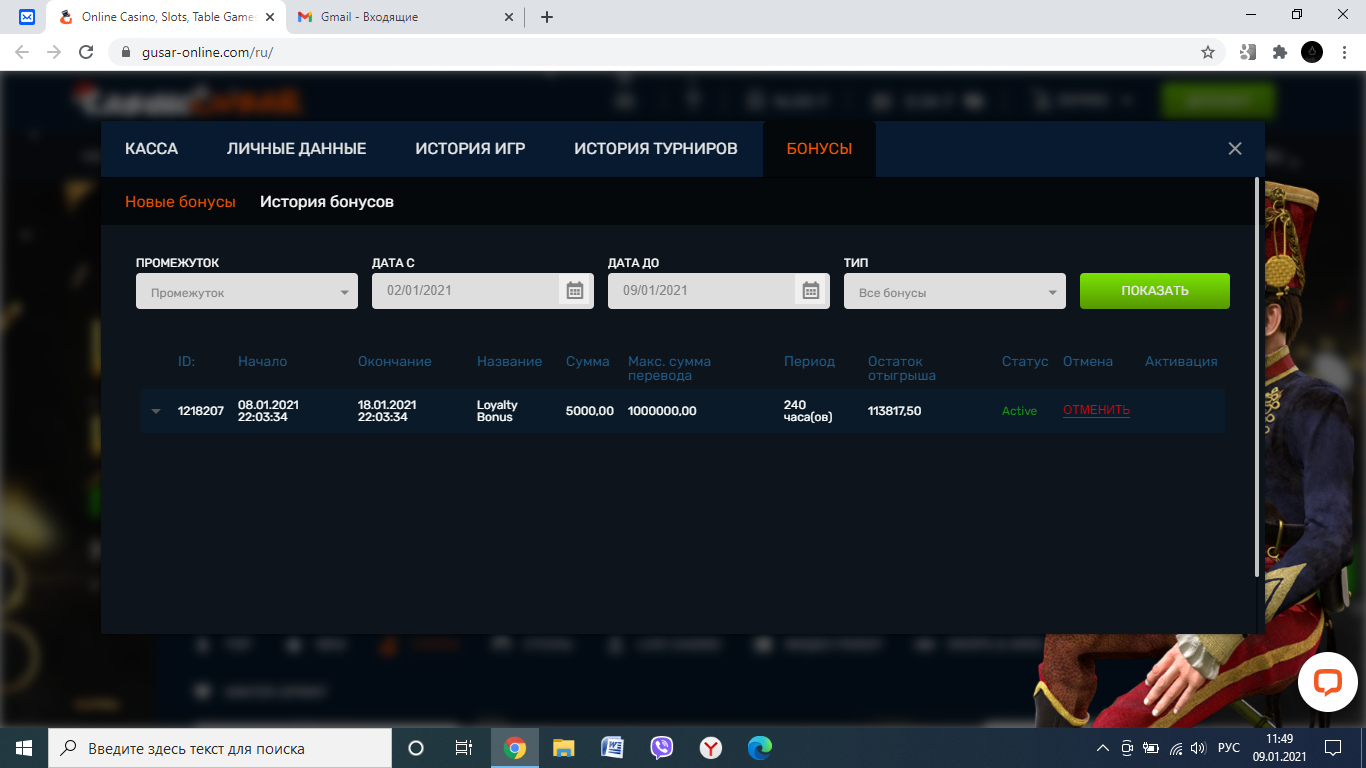Click the Windows taskbar search box
Screen dimensions: 1366x768
click(220, 748)
